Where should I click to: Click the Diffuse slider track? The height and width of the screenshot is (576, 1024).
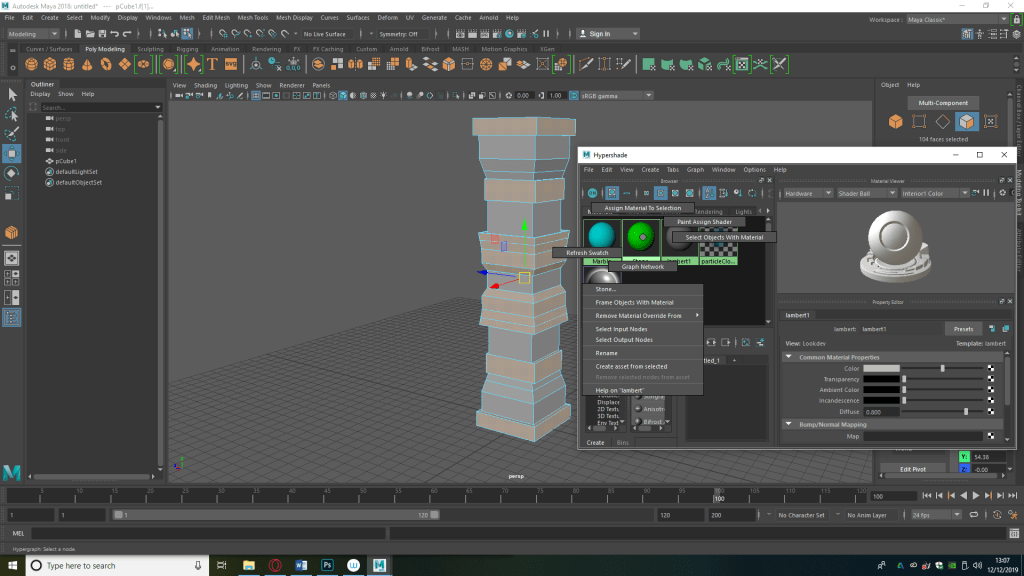(x=943, y=411)
